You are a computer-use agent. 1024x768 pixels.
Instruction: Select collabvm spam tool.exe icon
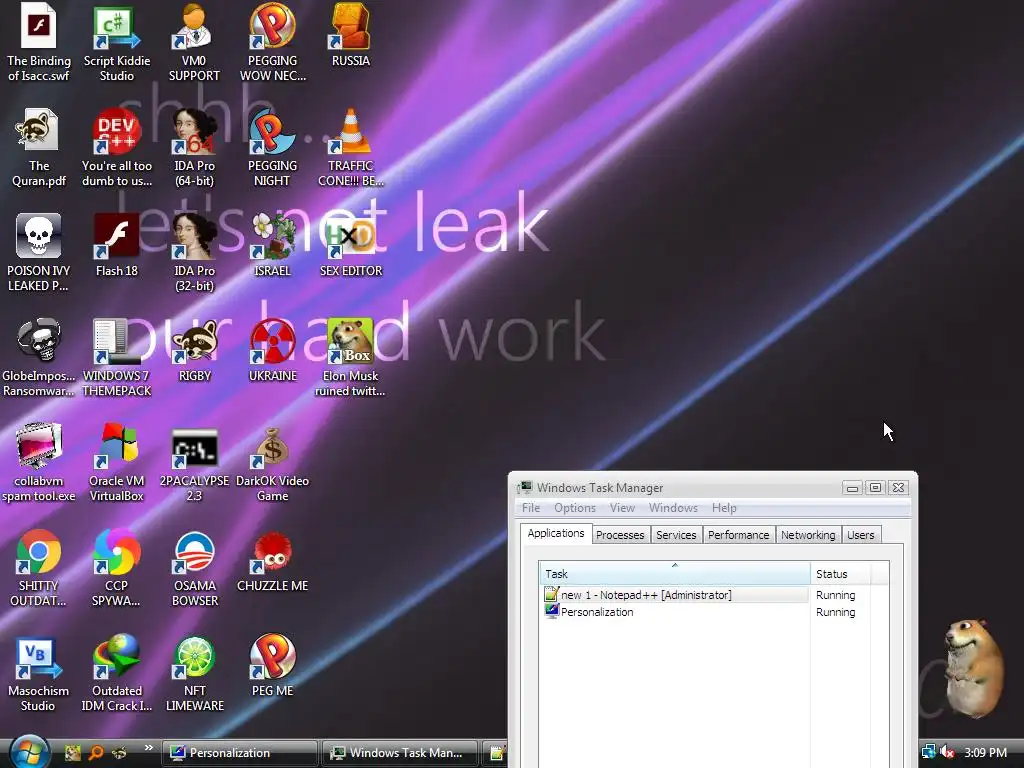(39, 463)
